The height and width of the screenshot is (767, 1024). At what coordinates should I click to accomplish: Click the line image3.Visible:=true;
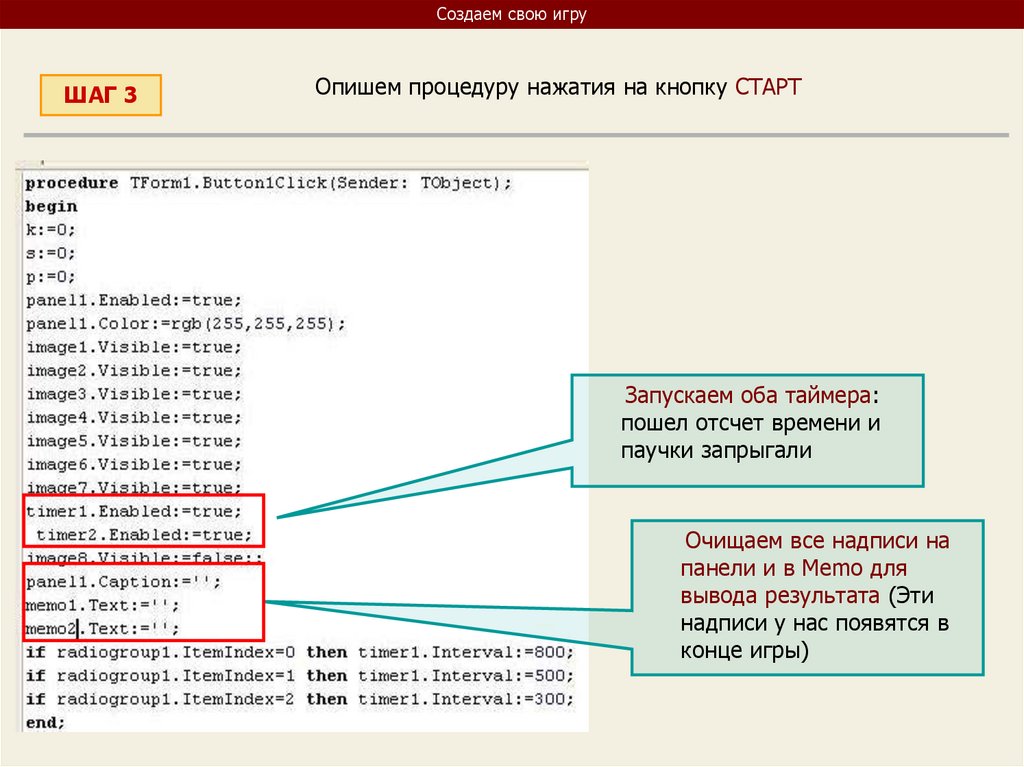click(134, 395)
